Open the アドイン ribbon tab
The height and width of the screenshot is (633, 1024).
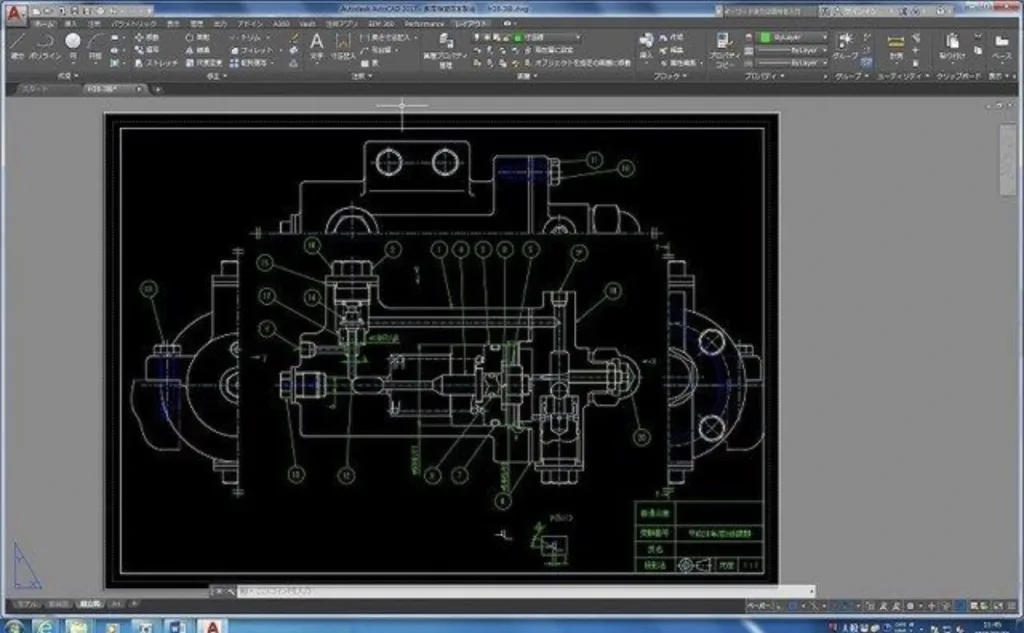click(249, 24)
